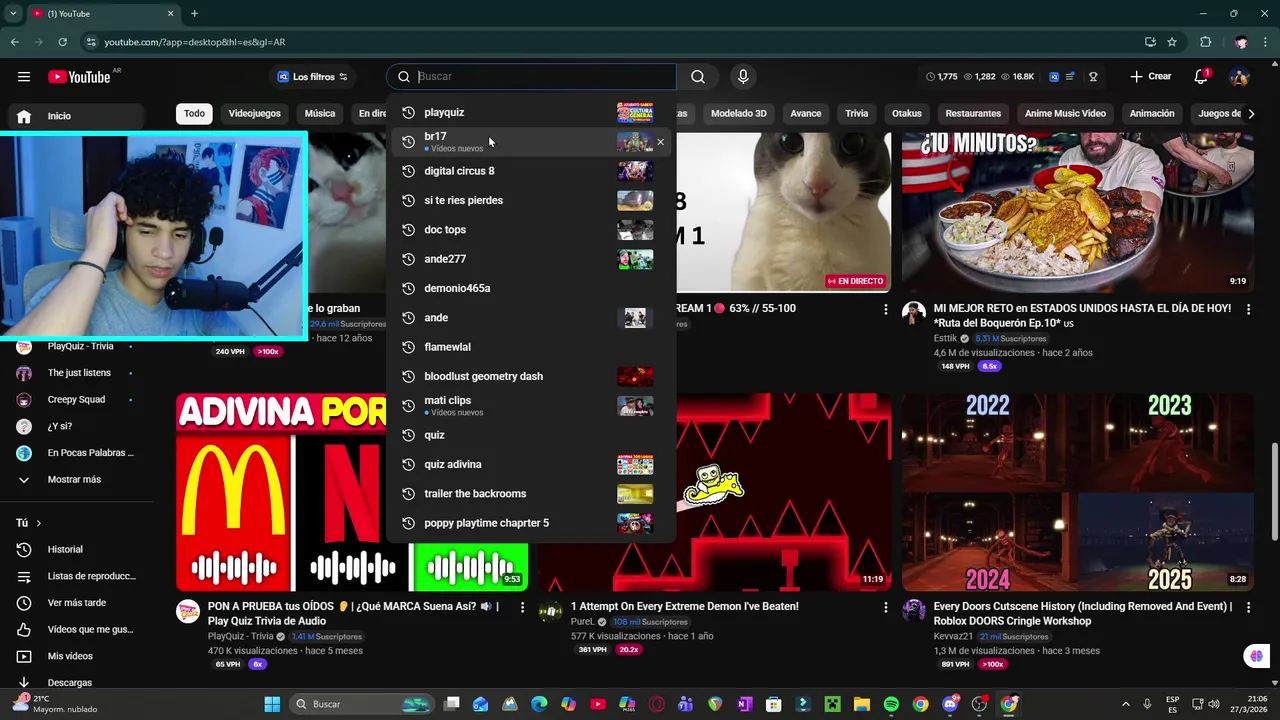Viewport: 1280px width, 720px height.
Task: Open Ver más tarde in the sidebar
Action: point(74,603)
